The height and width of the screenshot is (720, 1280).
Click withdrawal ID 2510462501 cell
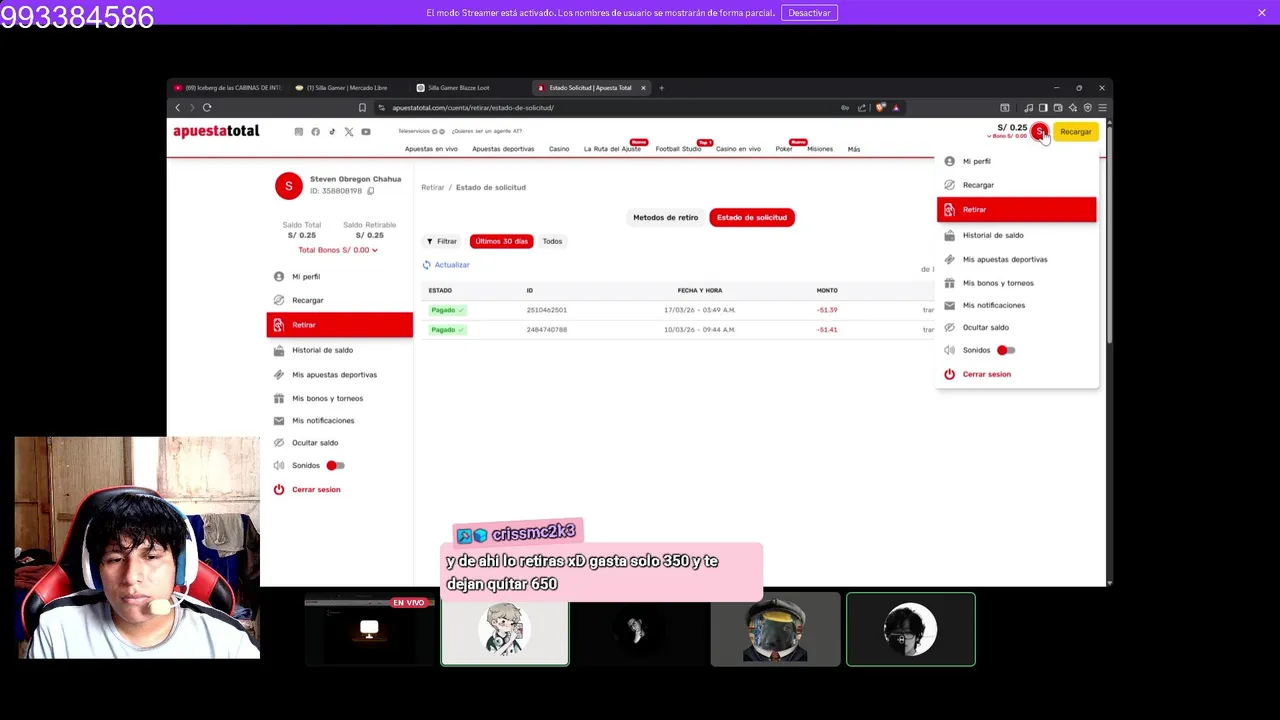pyautogui.click(x=546, y=310)
